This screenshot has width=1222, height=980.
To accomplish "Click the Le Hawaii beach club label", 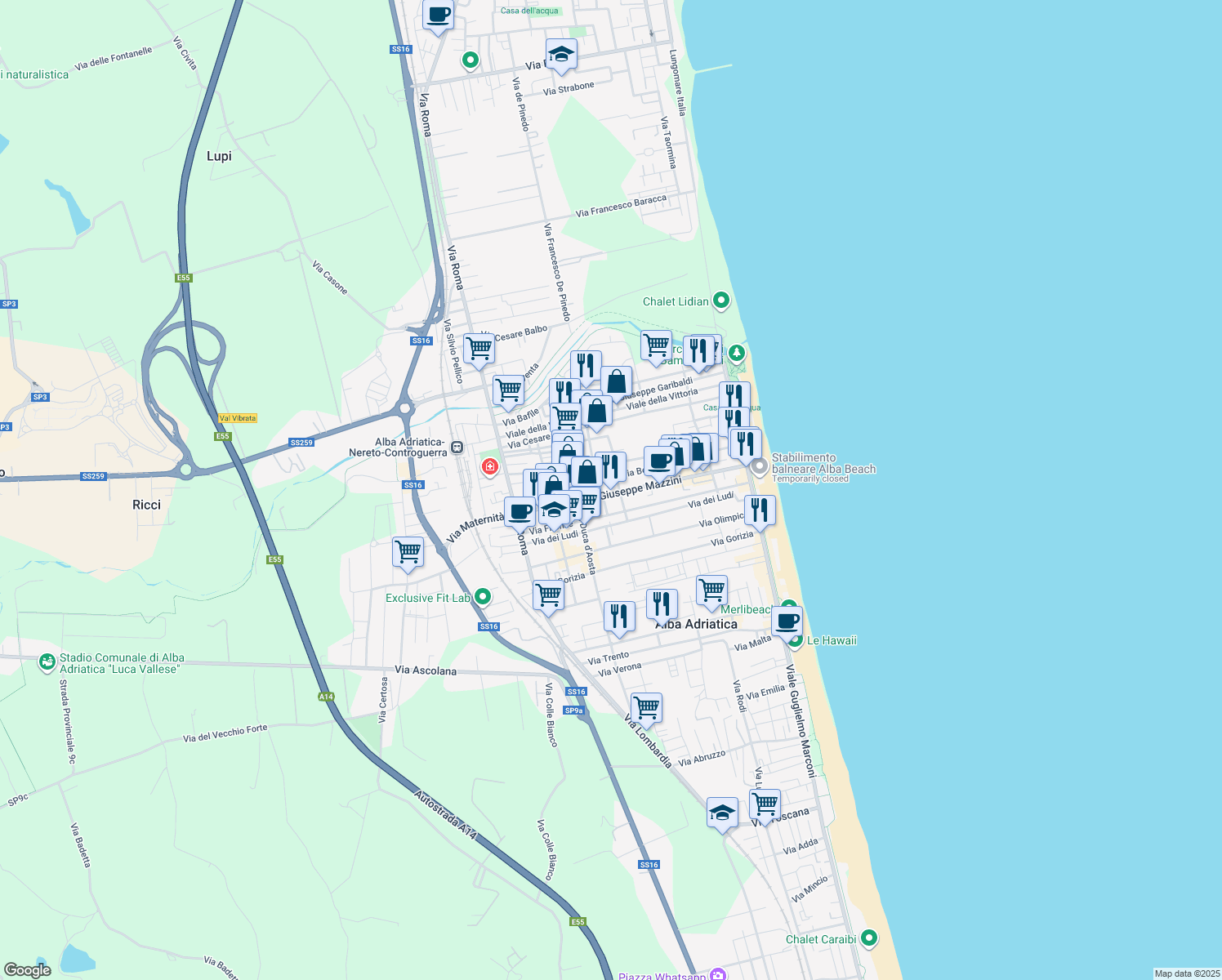I will pyautogui.click(x=832, y=640).
